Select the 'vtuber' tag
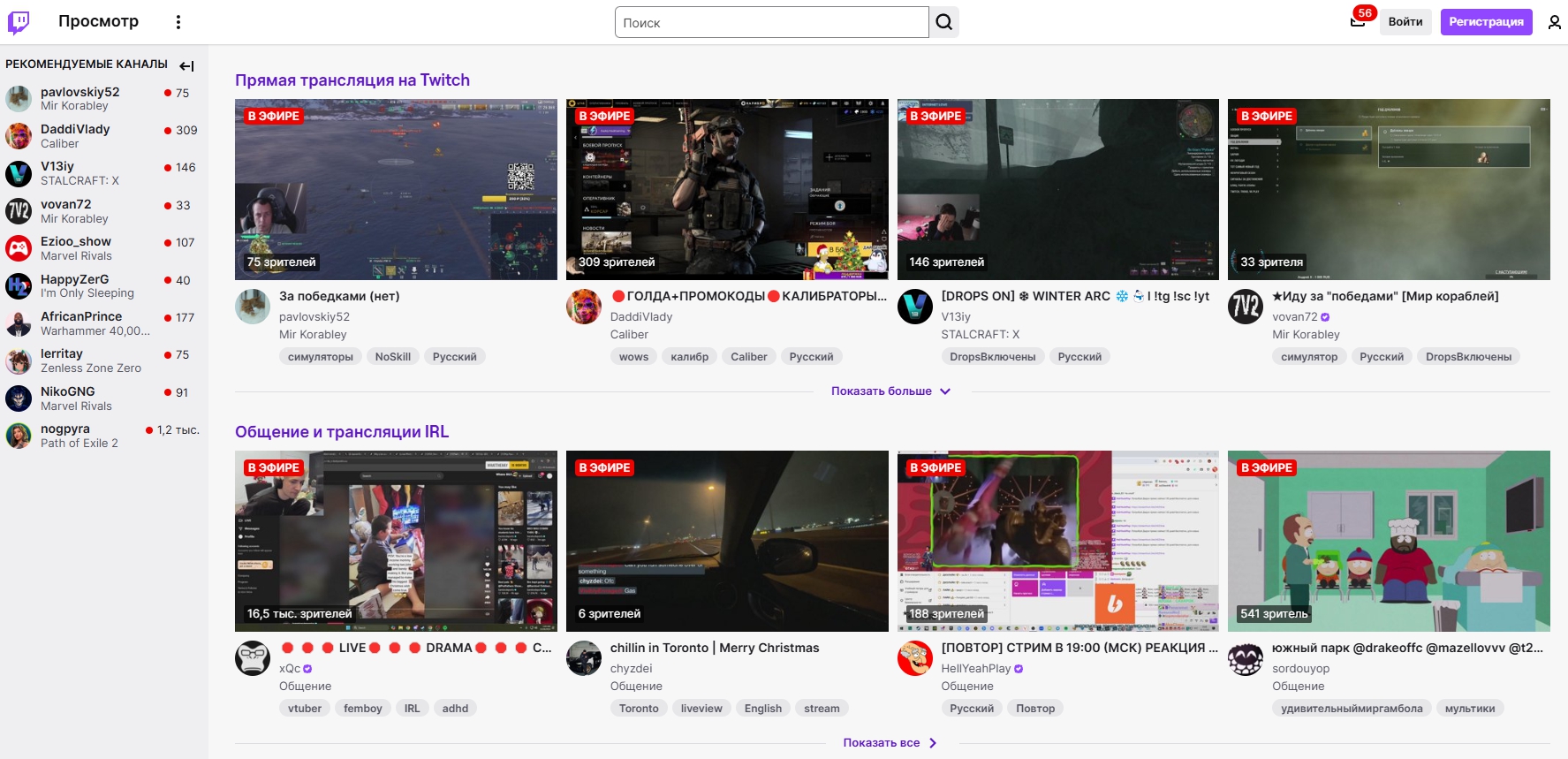Screen dimensions: 1568x759 click(x=305, y=709)
